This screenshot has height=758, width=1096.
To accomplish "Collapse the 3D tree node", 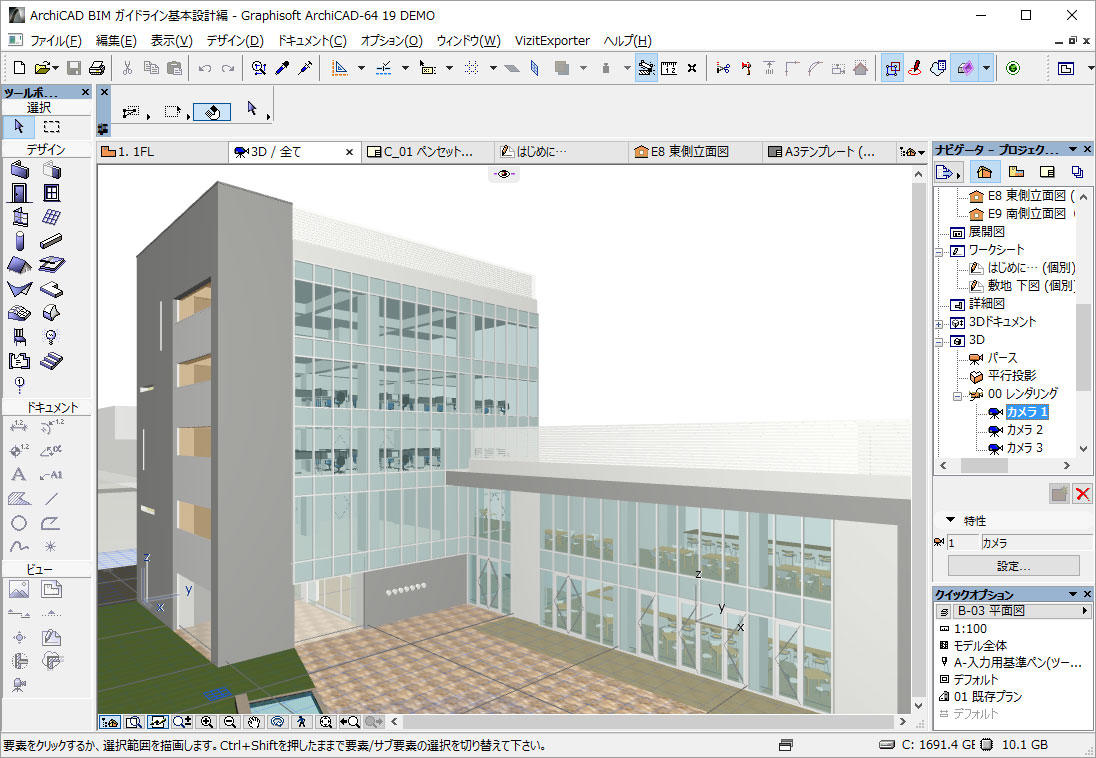I will (939, 340).
